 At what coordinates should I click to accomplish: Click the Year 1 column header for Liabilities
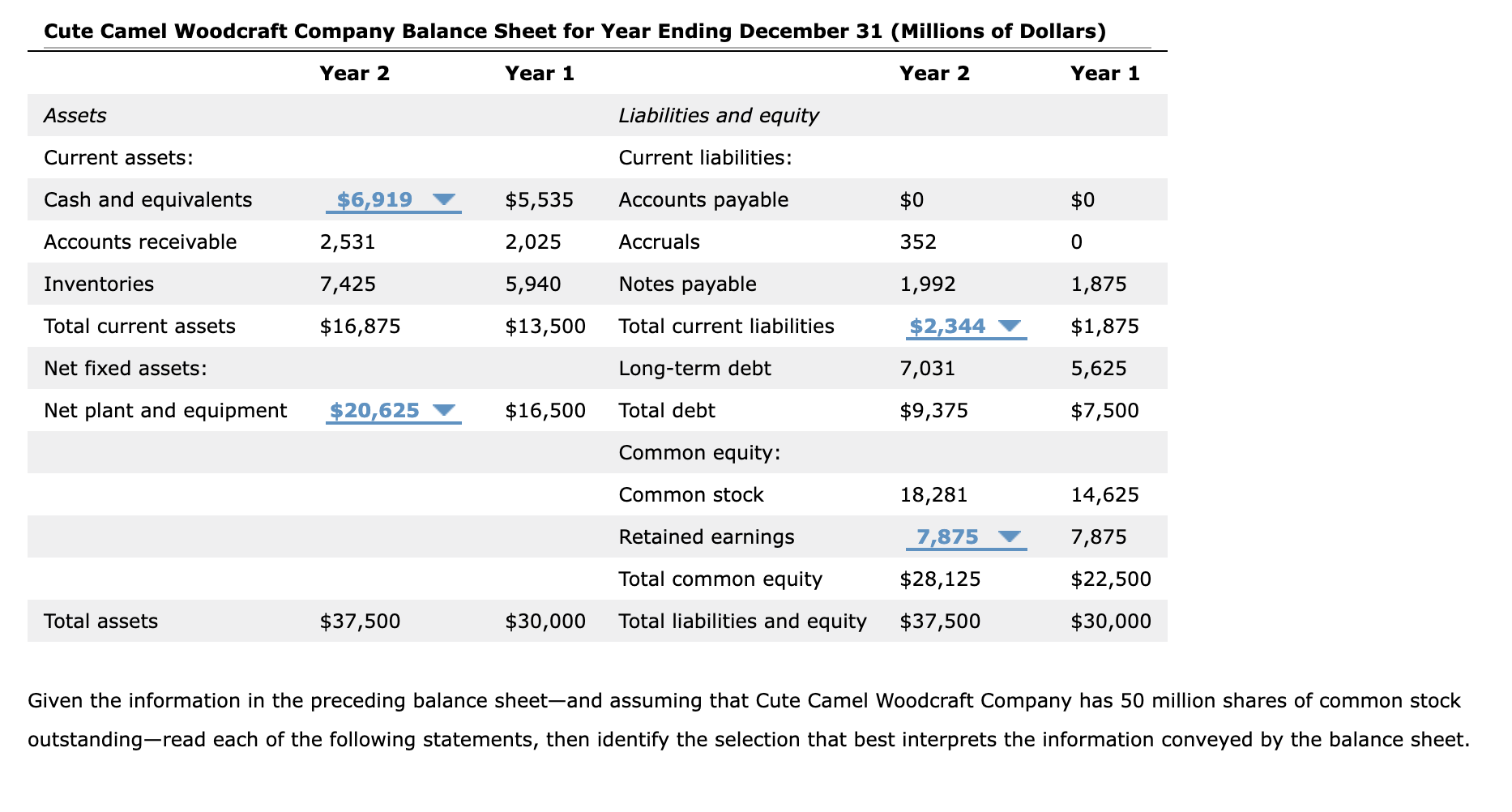tap(1104, 72)
